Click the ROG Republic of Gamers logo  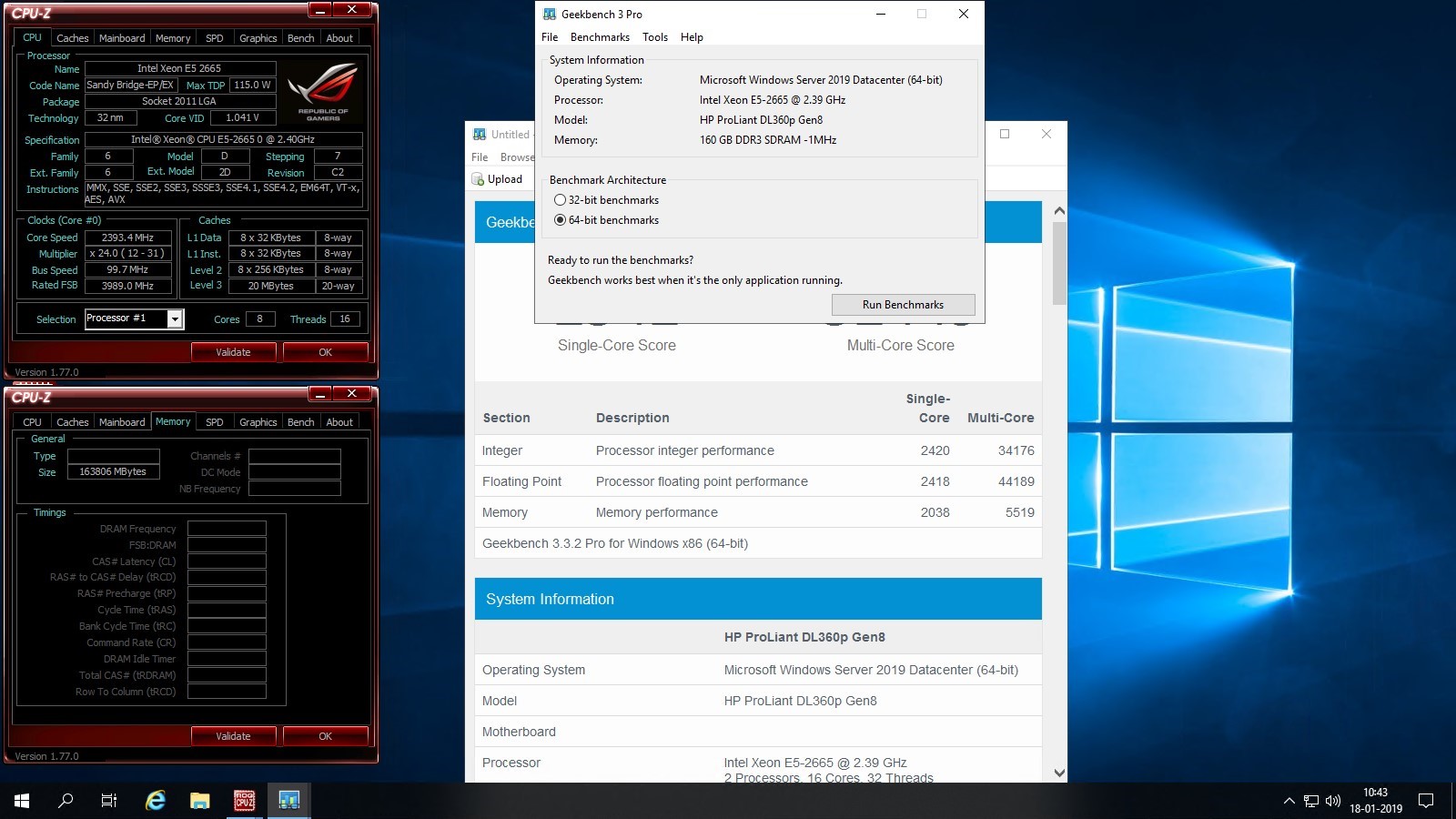point(323,92)
